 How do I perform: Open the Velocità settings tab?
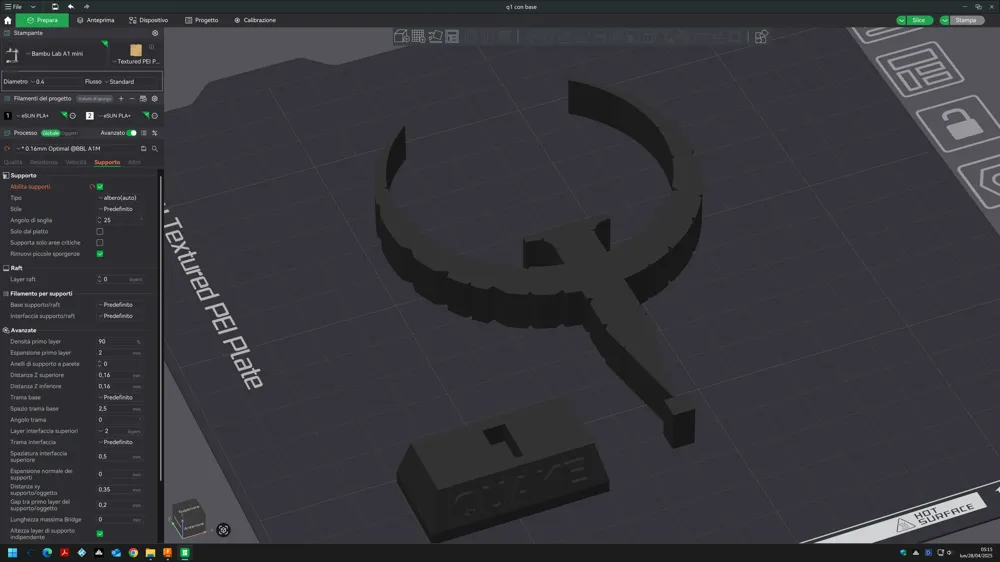pos(76,163)
